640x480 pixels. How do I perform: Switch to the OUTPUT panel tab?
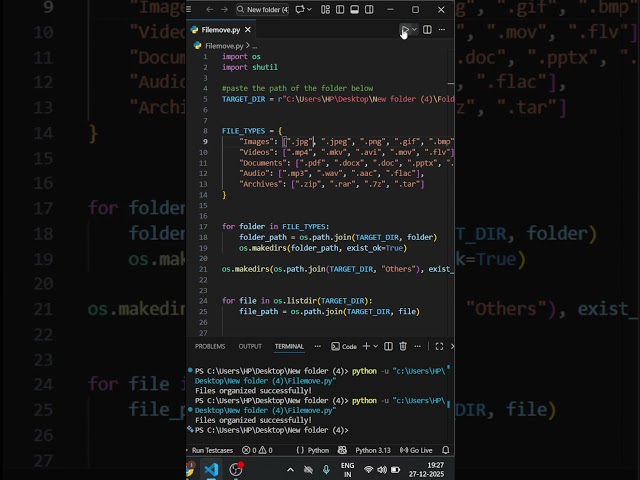[250, 346]
